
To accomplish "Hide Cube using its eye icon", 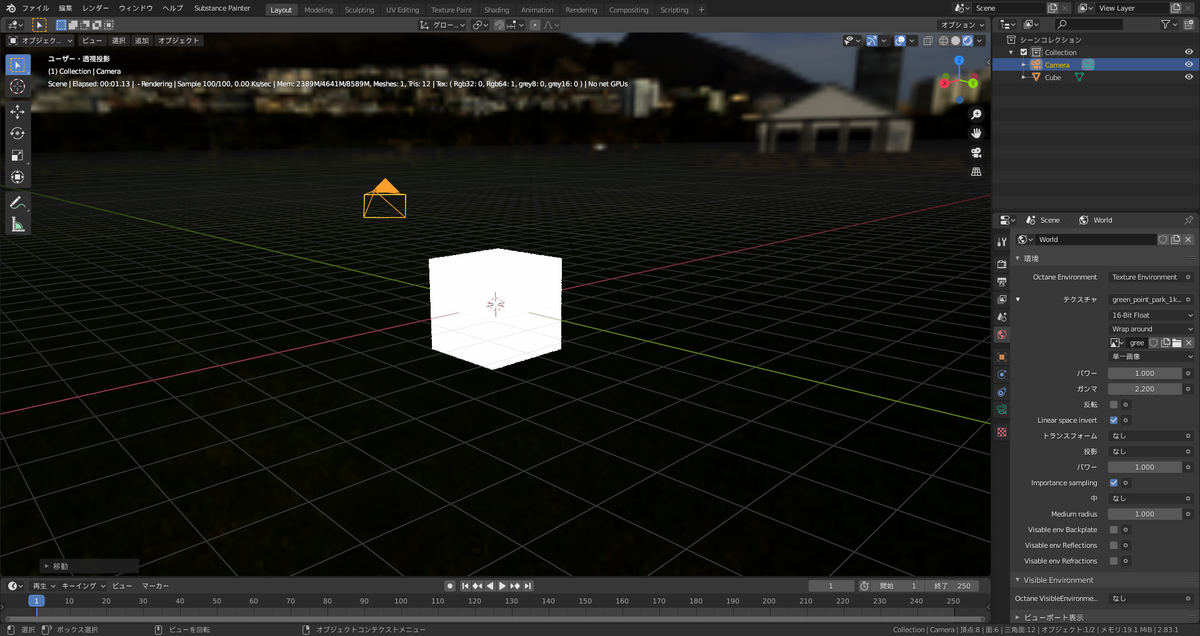I will 1188,77.
